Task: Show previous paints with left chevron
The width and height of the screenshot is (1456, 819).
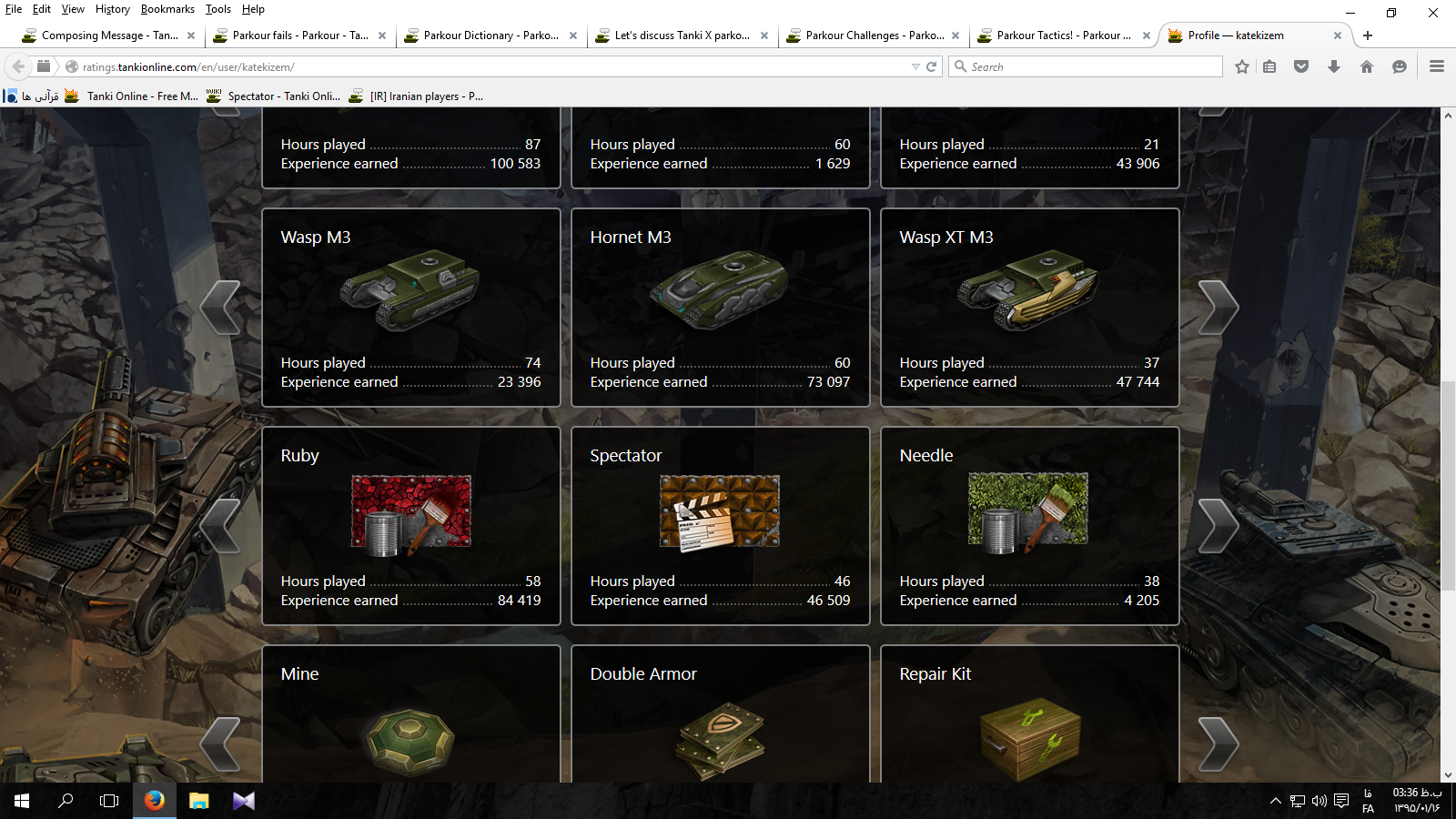Action: click(x=220, y=526)
